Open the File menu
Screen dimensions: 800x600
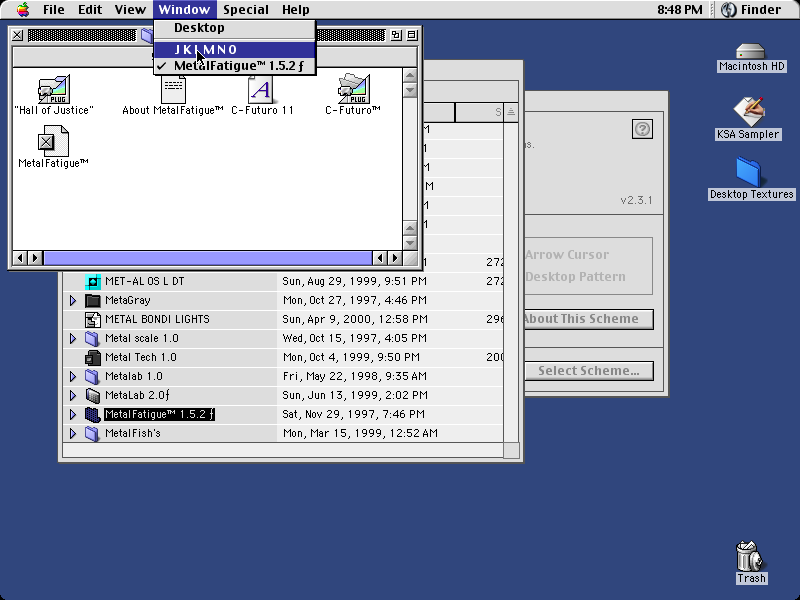(54, 9)
